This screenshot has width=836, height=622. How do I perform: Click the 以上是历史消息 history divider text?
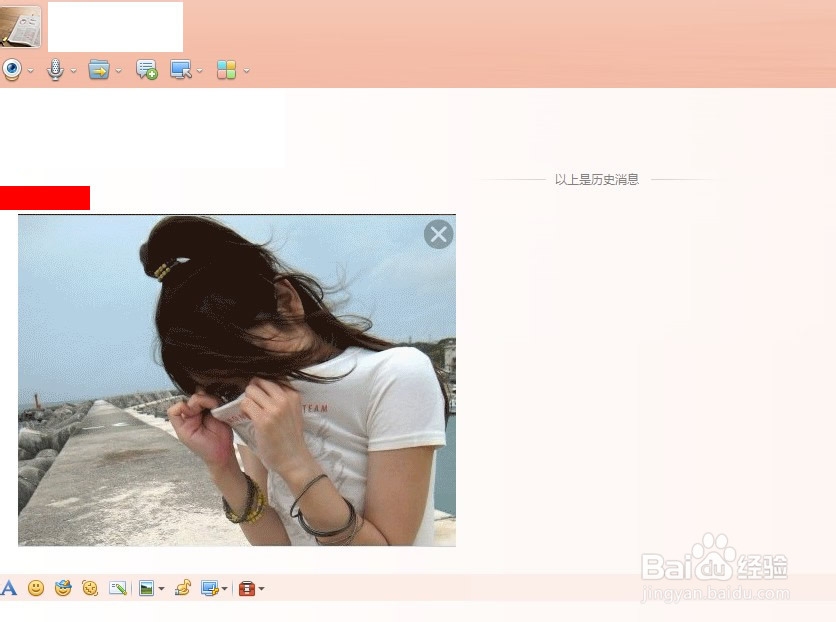point(597,180)
